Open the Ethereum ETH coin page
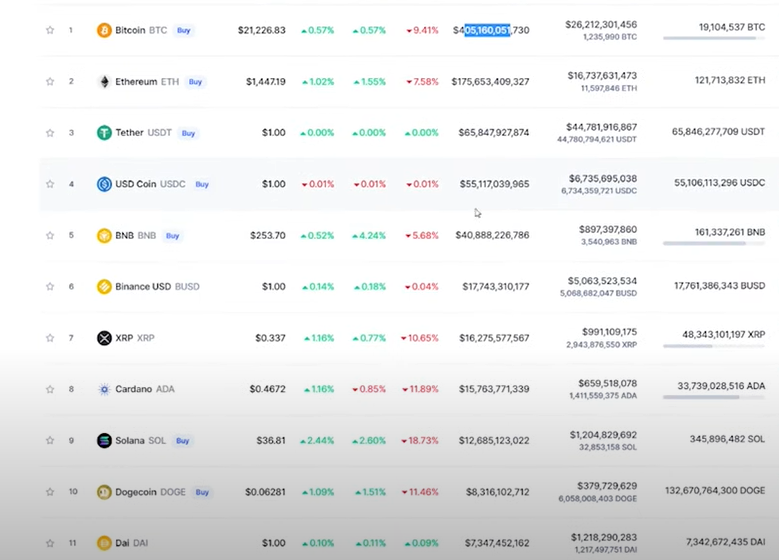This screenshot has height=560, width=779. pos(147,81)
